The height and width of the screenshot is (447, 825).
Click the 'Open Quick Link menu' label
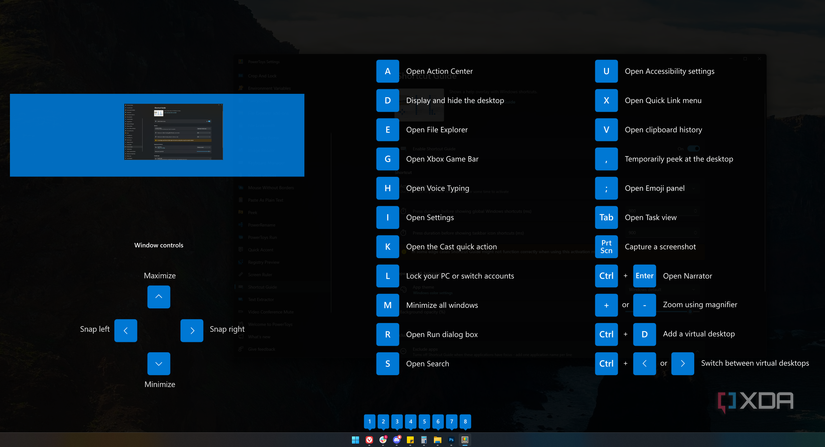663,100
